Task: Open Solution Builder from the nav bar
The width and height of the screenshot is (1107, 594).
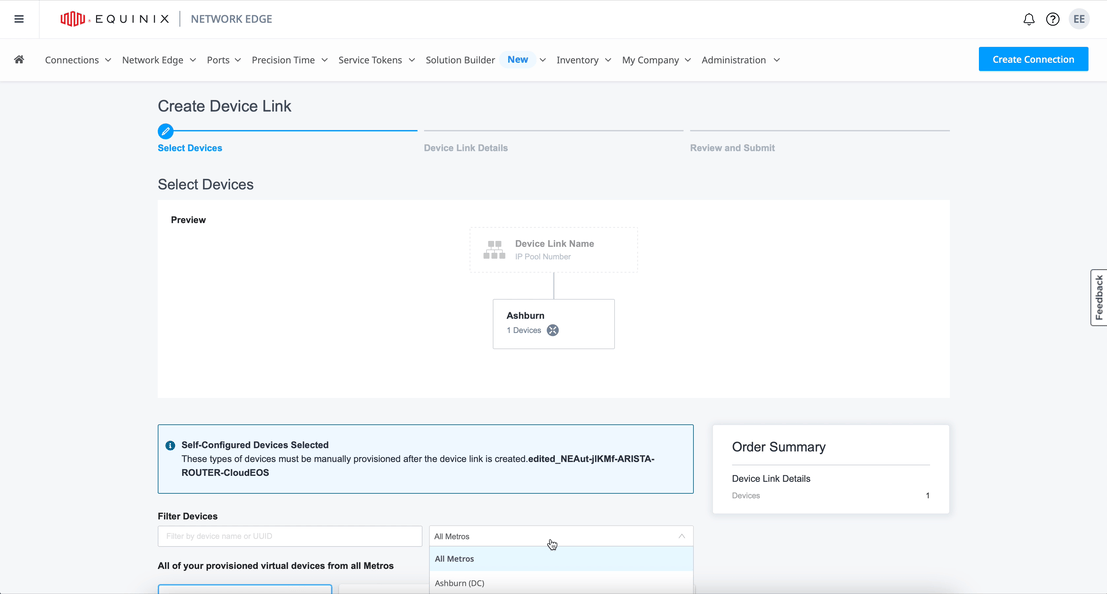Action: [x=460, y=60]
